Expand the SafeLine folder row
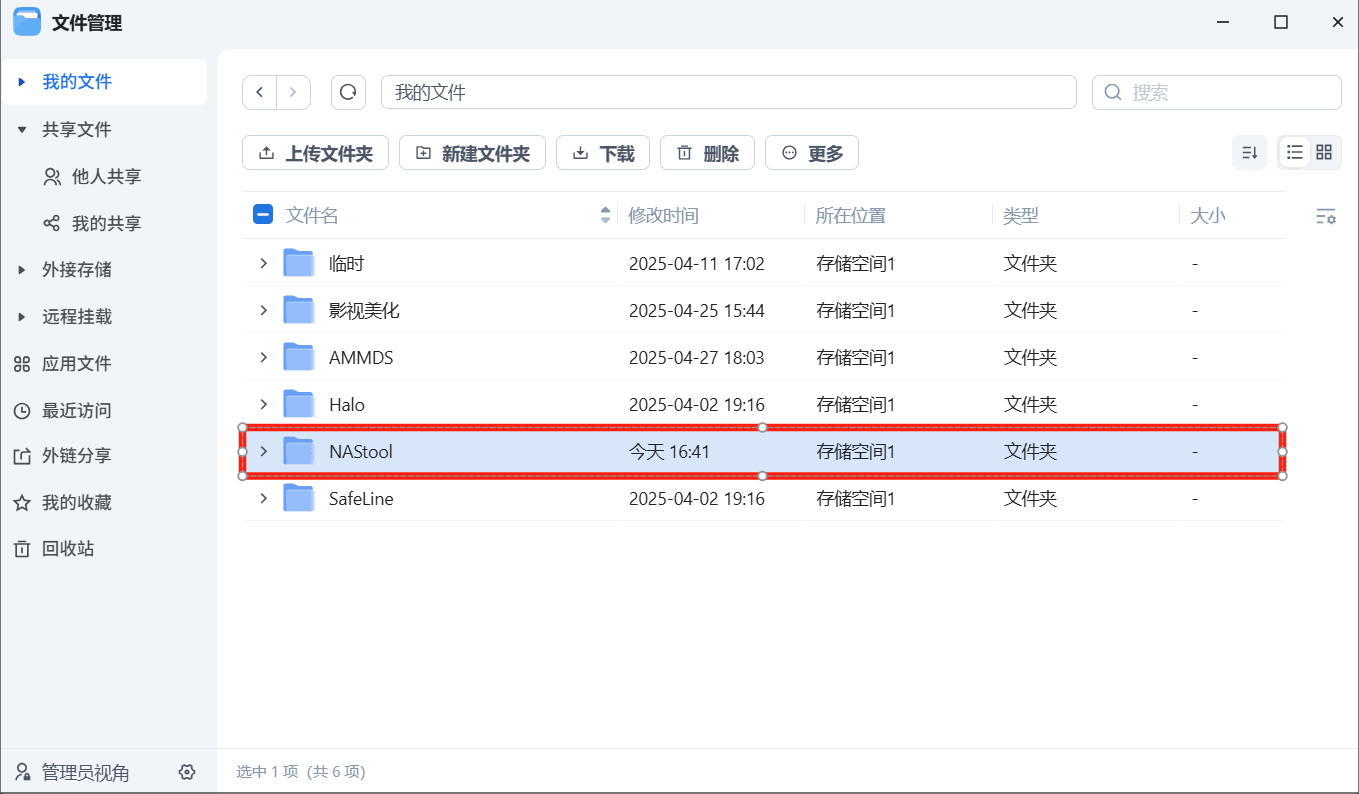This screenshot has height=794, width=1359. coord(264,498)
